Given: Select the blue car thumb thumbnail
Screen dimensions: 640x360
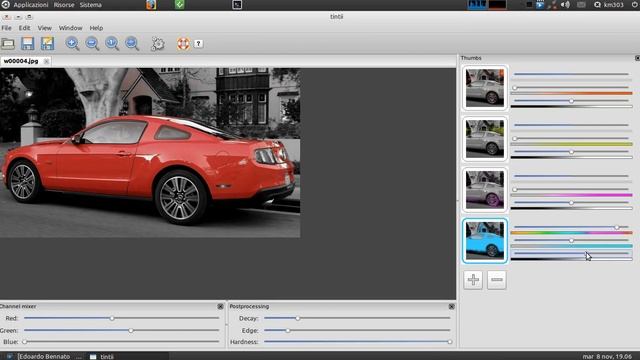Looking at the screenshot, I should 485,240.
